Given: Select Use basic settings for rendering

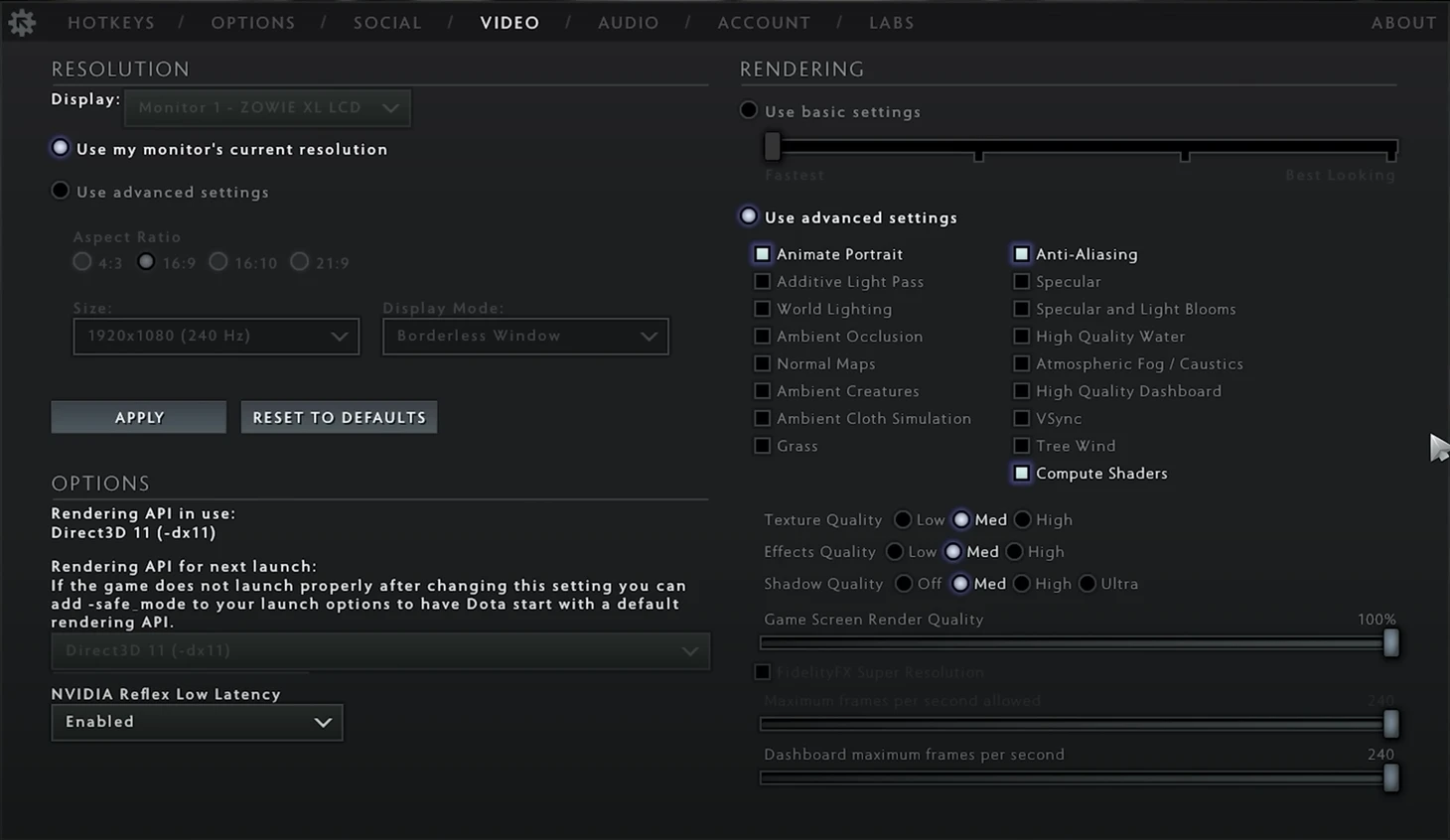Looking at the screenshot, I should click(x=749, y=111).
